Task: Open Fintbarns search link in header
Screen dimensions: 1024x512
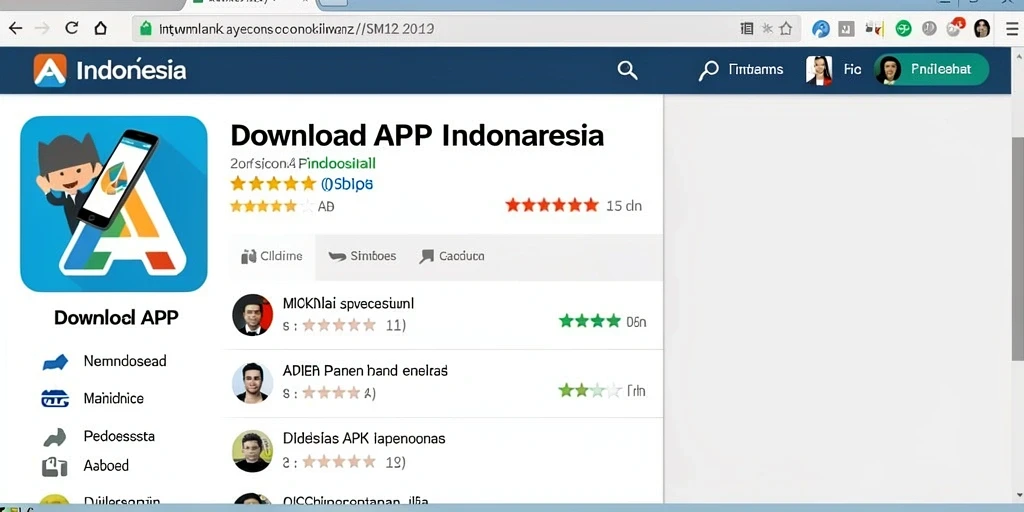Action: pyautogui.click(x=741, y=69)
